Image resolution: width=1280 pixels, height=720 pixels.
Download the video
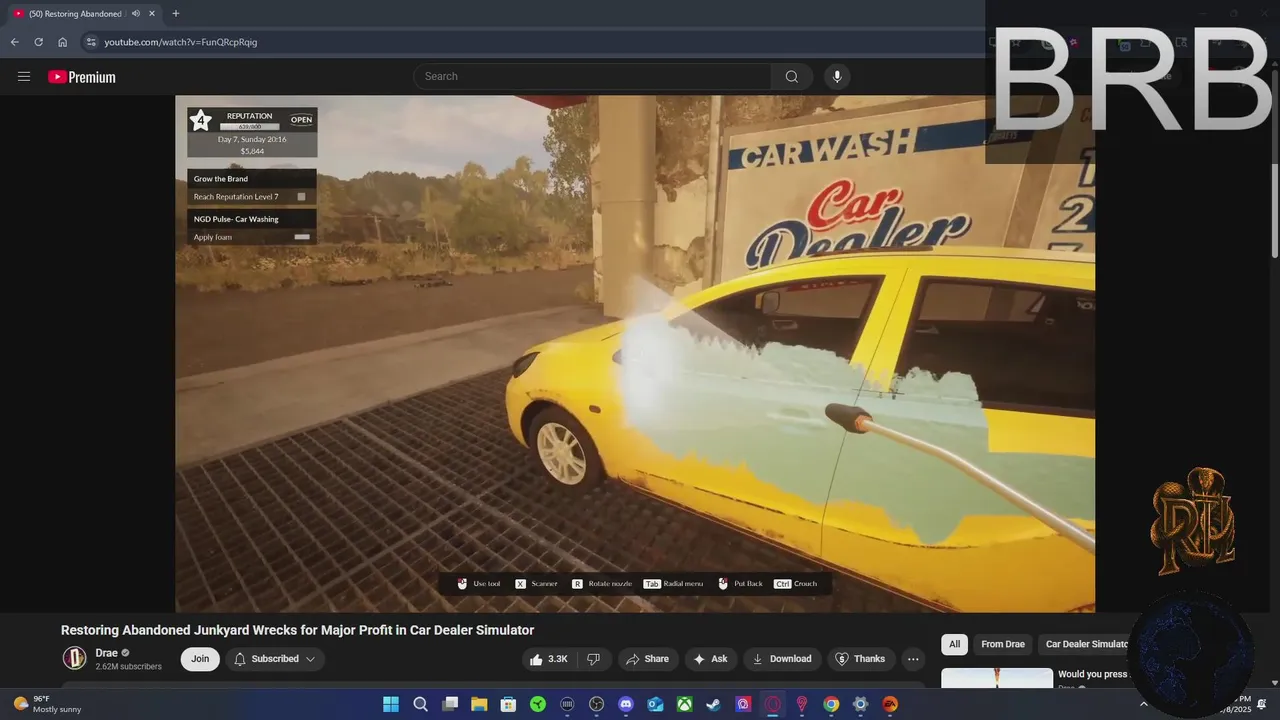tap(782, 659)
